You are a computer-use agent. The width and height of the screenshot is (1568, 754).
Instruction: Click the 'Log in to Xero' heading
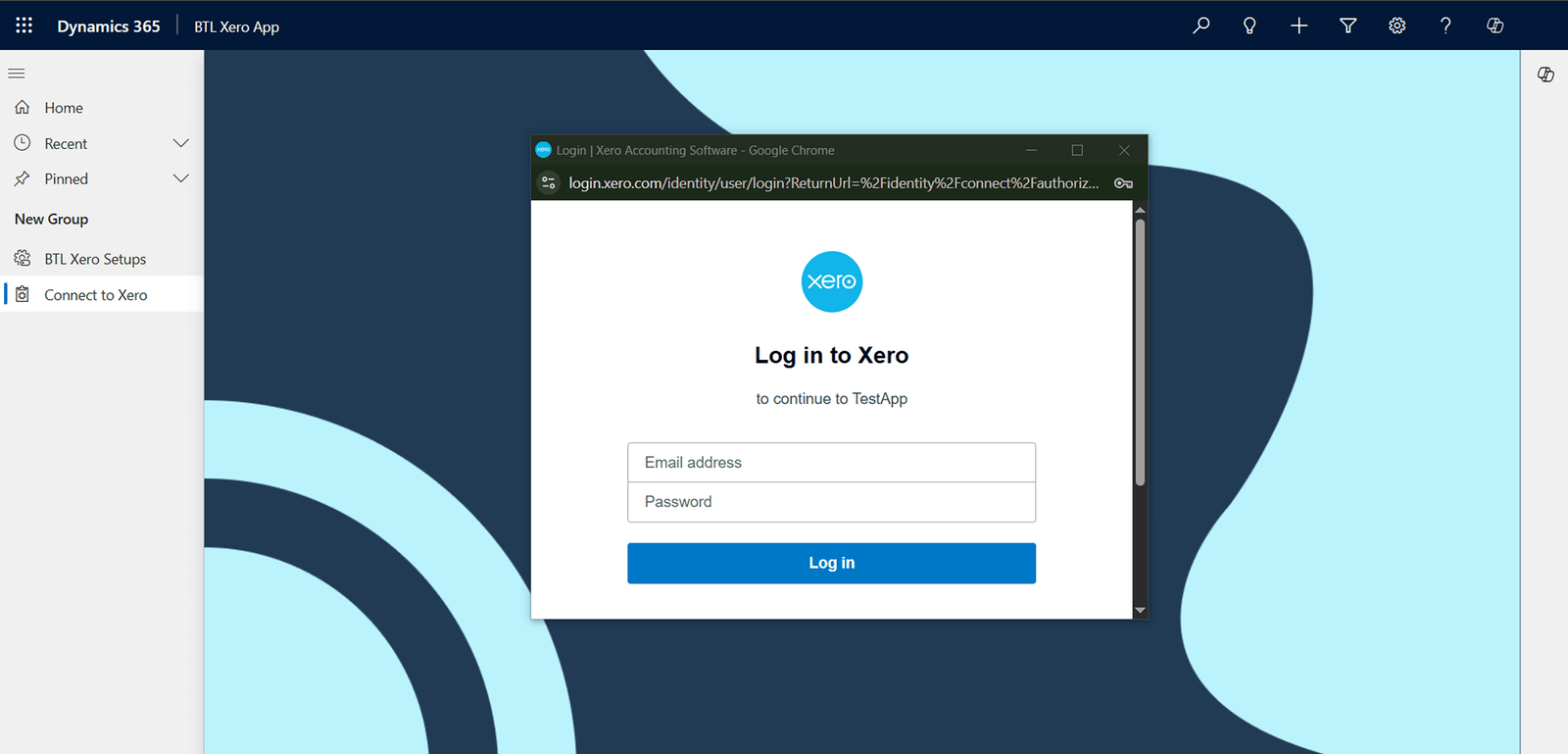(x=831, y=355)
